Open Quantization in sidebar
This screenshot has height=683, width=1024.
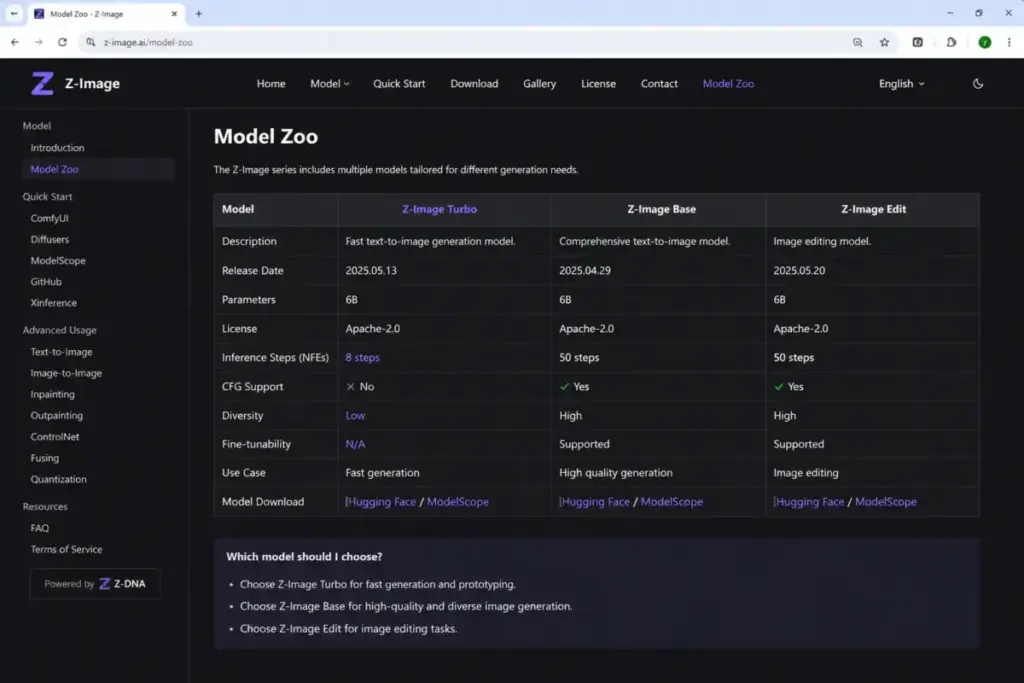pyautogui.click(x=59, y=479)
